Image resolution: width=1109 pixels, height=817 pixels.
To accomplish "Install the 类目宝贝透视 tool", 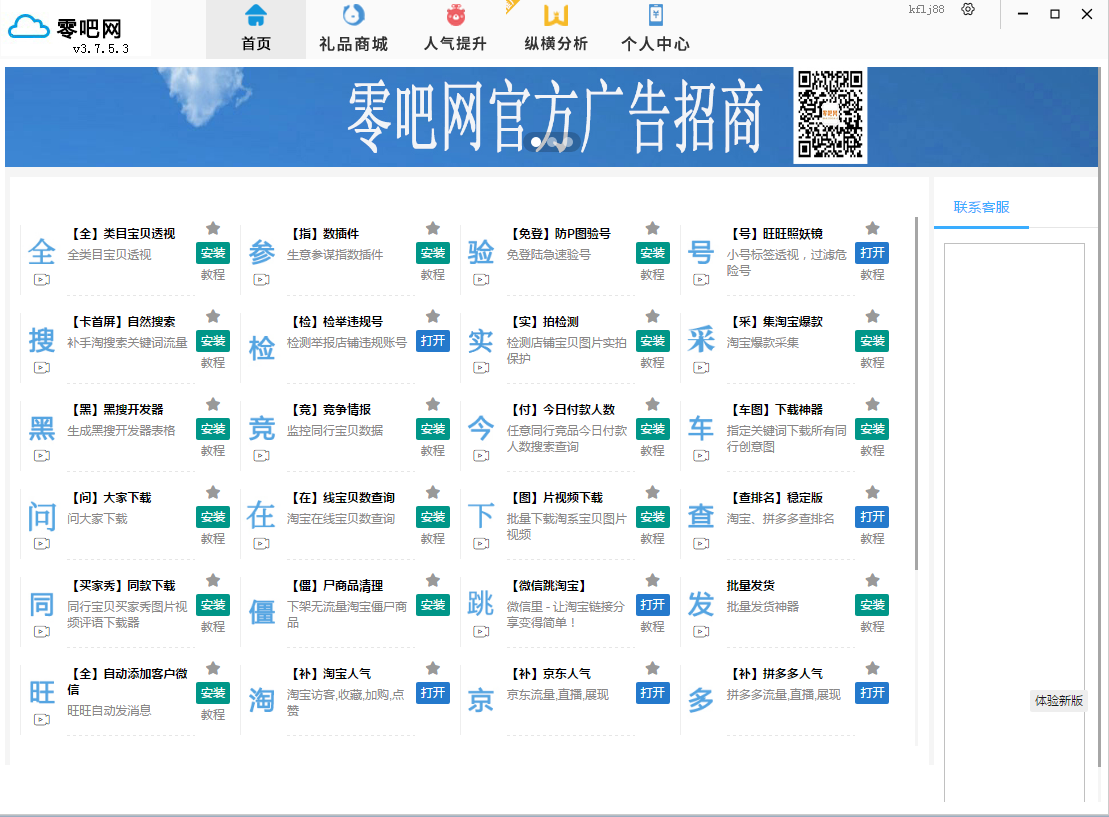I will (213, 253).
